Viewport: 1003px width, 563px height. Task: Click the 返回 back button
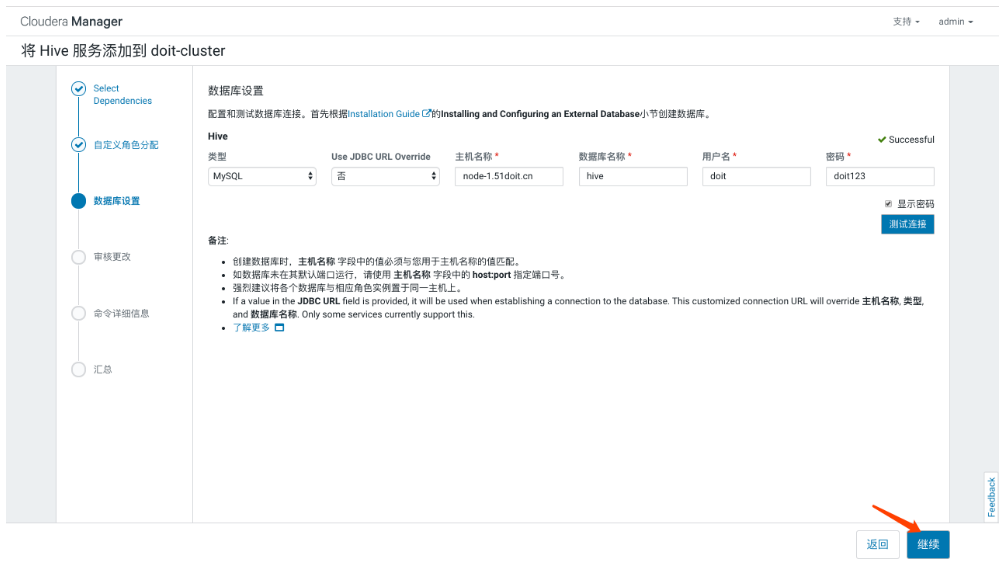tap(878, 544)
